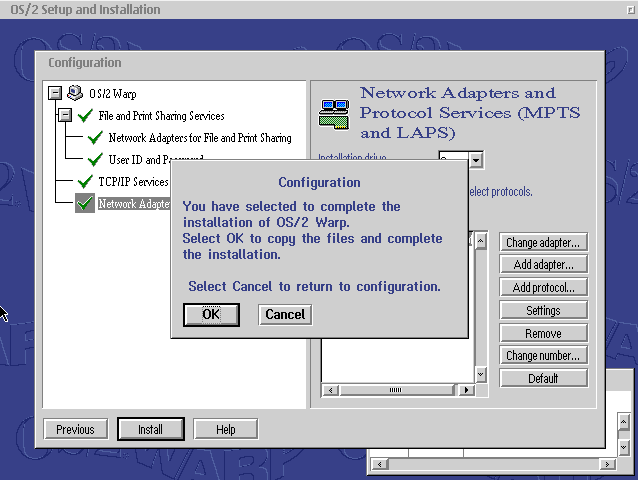The height and width of the screenshot is (480, 638).
Task: Click scroll right arrow in background window
Action: point(607,464)
